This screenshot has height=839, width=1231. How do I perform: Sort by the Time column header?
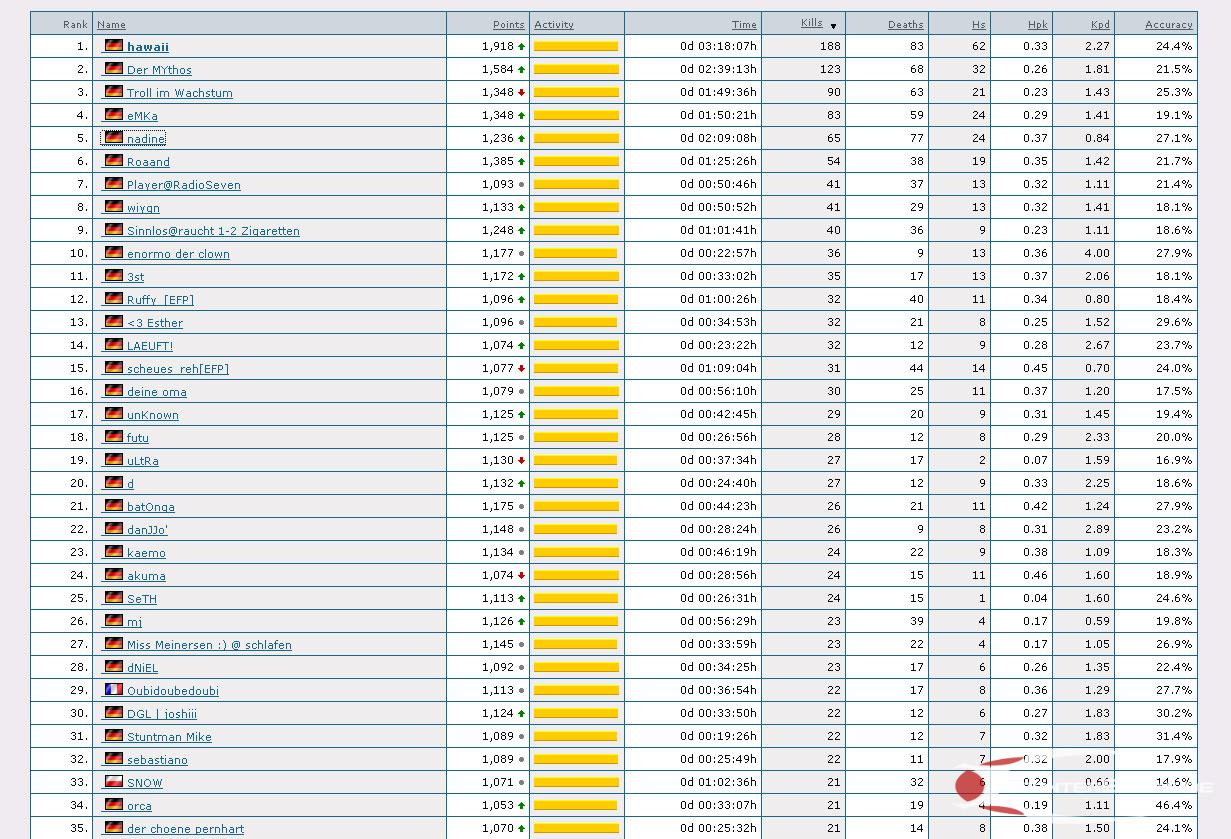(x=744, y=24)
